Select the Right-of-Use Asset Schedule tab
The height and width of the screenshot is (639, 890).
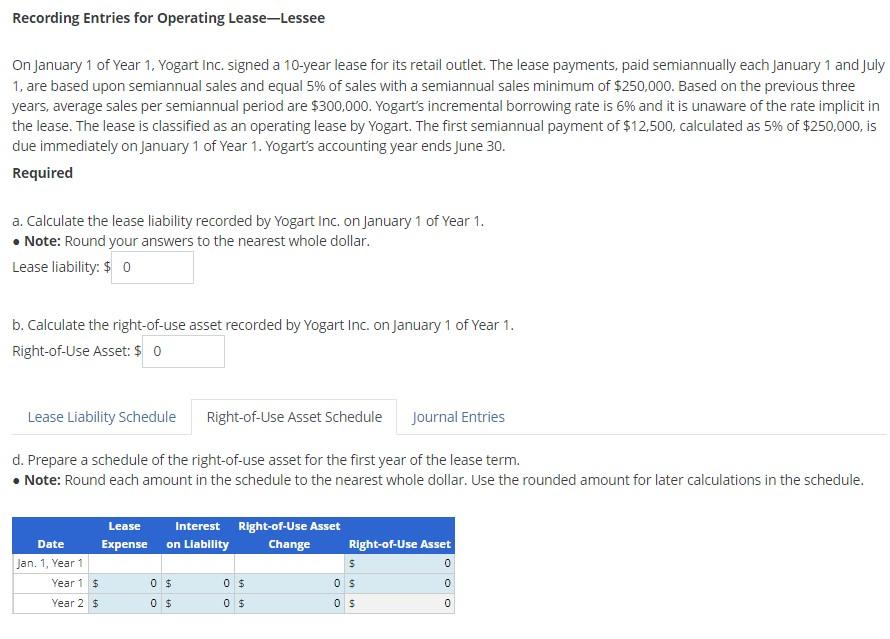294,417
